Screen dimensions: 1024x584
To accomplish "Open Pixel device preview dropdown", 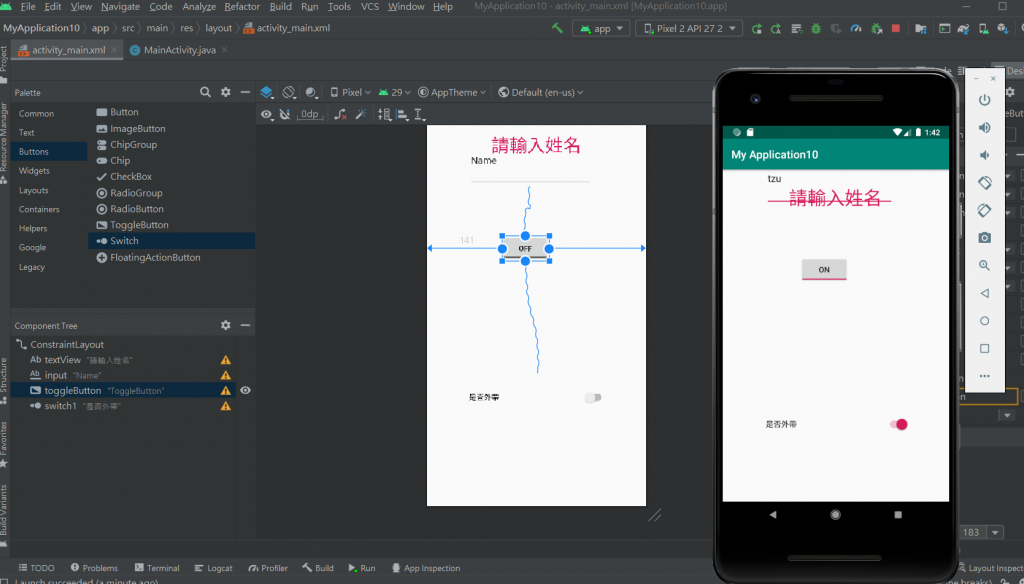I will [x=351, y=92].
